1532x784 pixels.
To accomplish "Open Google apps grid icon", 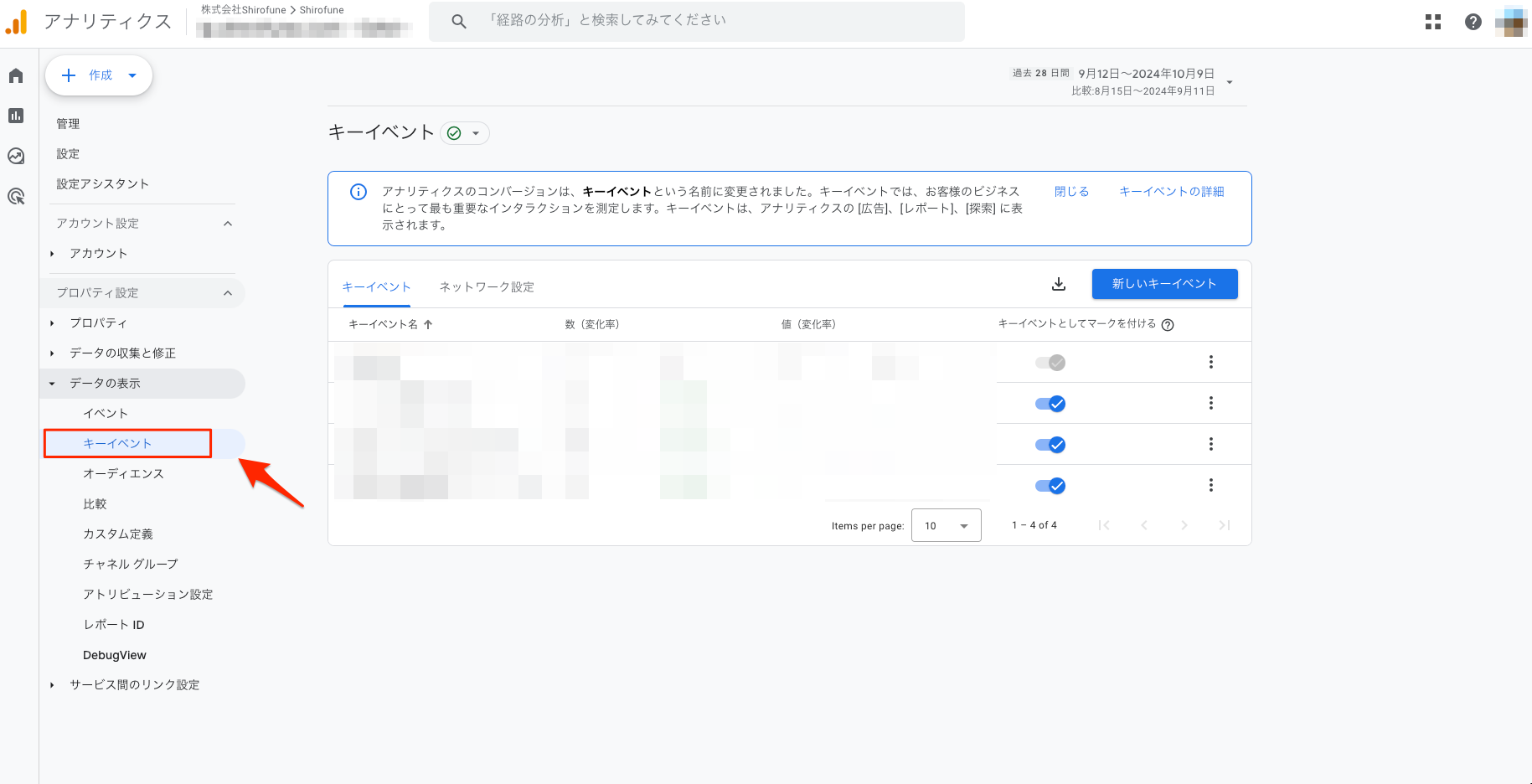I will tap(1433, 23).
